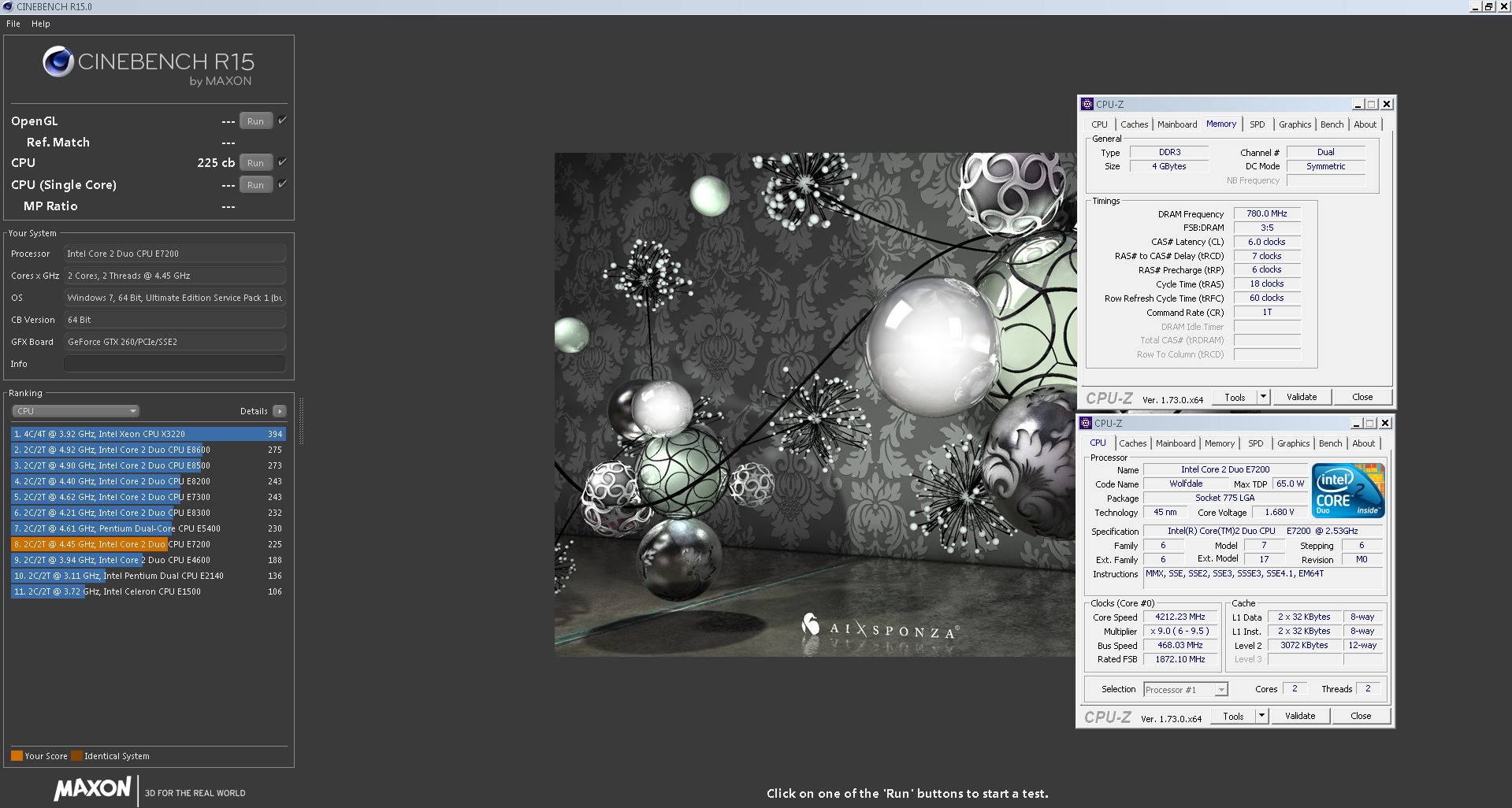The image size is (1512, 808).
Task: Open SPD tab in lower CPU-Z window
Action: tap(1256, 443)
